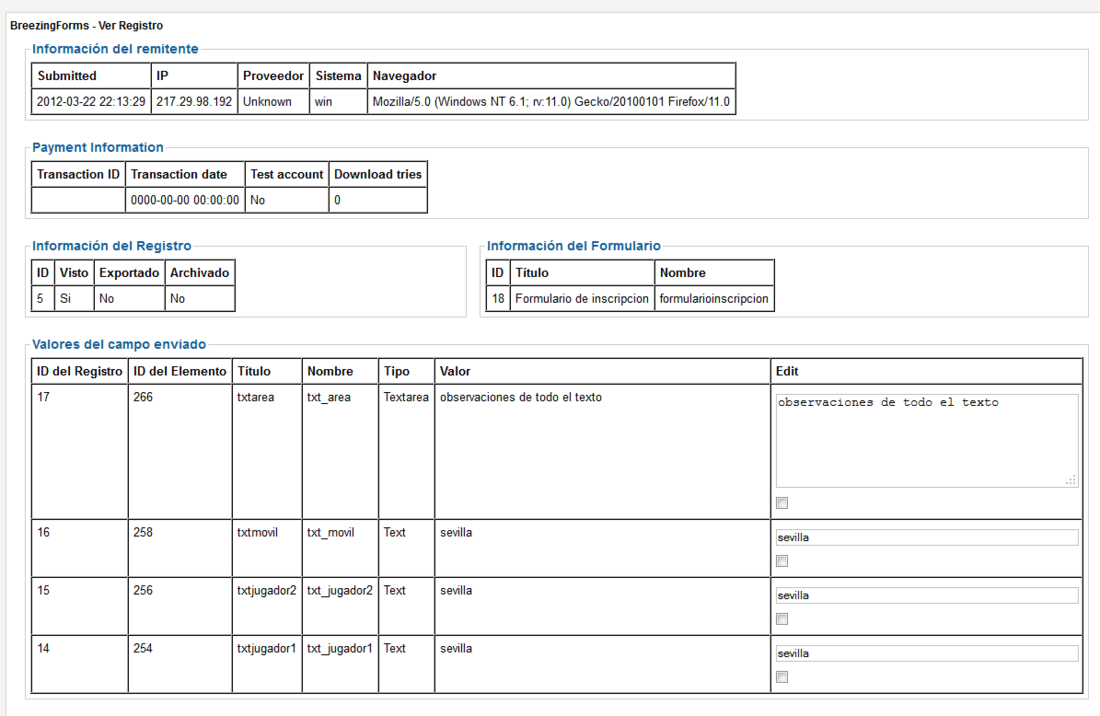1100x716 pixels.
Task: Click the txtjugador1 title cell
Action: coord(267,664)
